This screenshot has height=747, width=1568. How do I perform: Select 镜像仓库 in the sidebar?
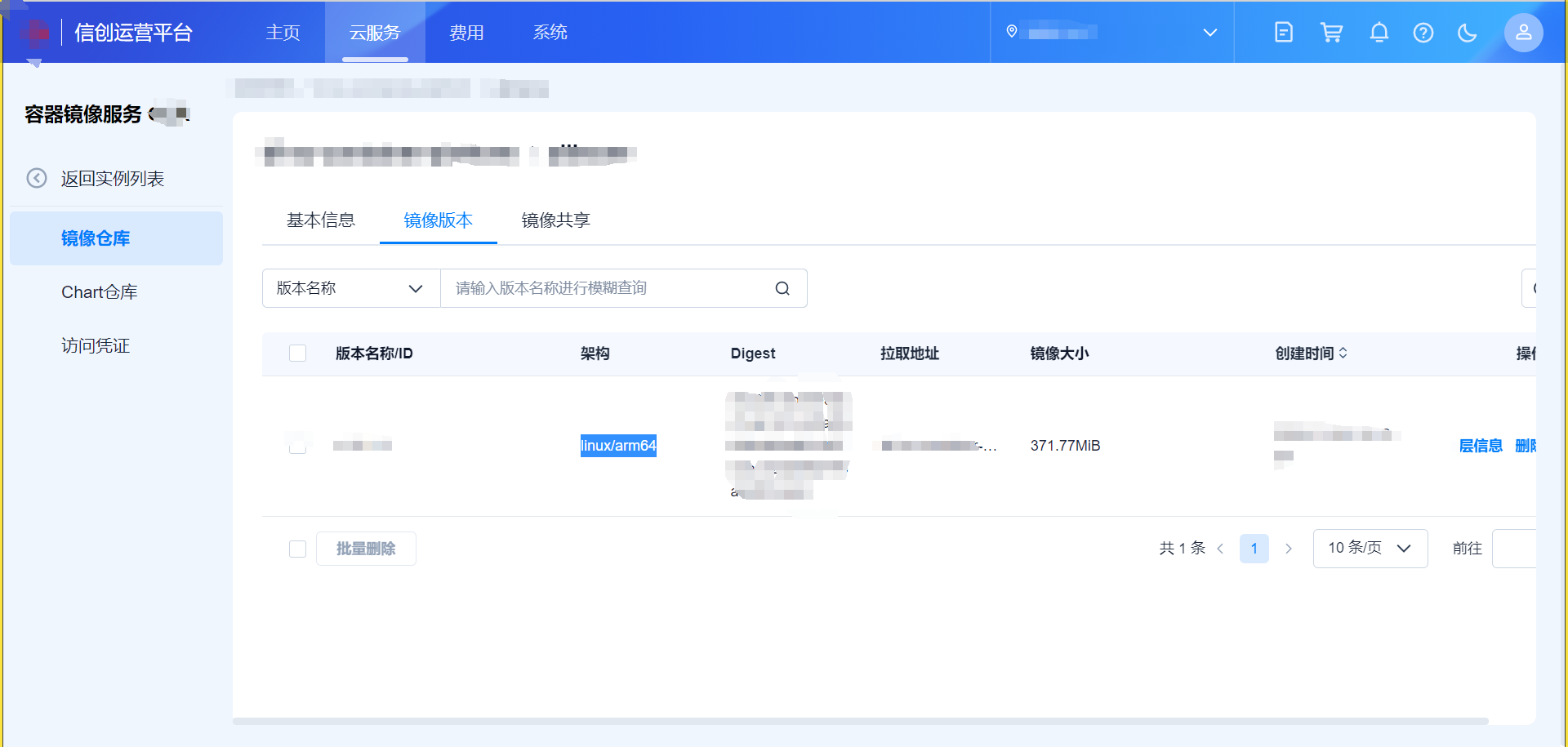[116, 238]
